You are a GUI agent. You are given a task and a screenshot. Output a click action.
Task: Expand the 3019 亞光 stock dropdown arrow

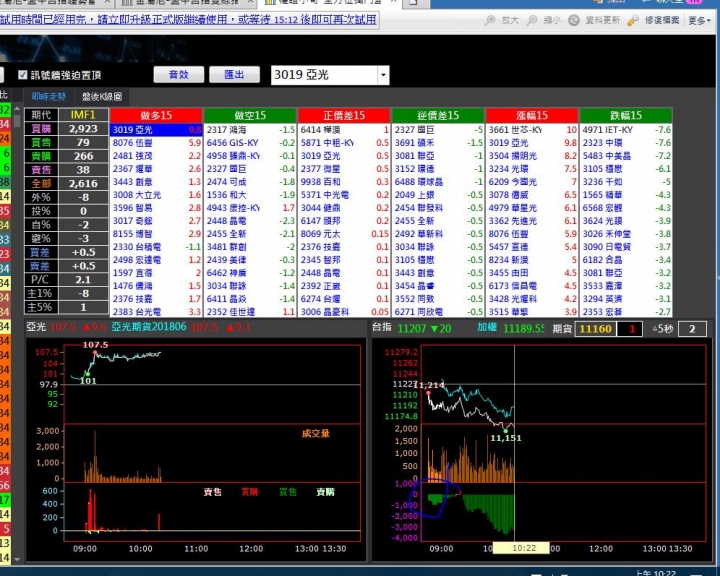383,75
